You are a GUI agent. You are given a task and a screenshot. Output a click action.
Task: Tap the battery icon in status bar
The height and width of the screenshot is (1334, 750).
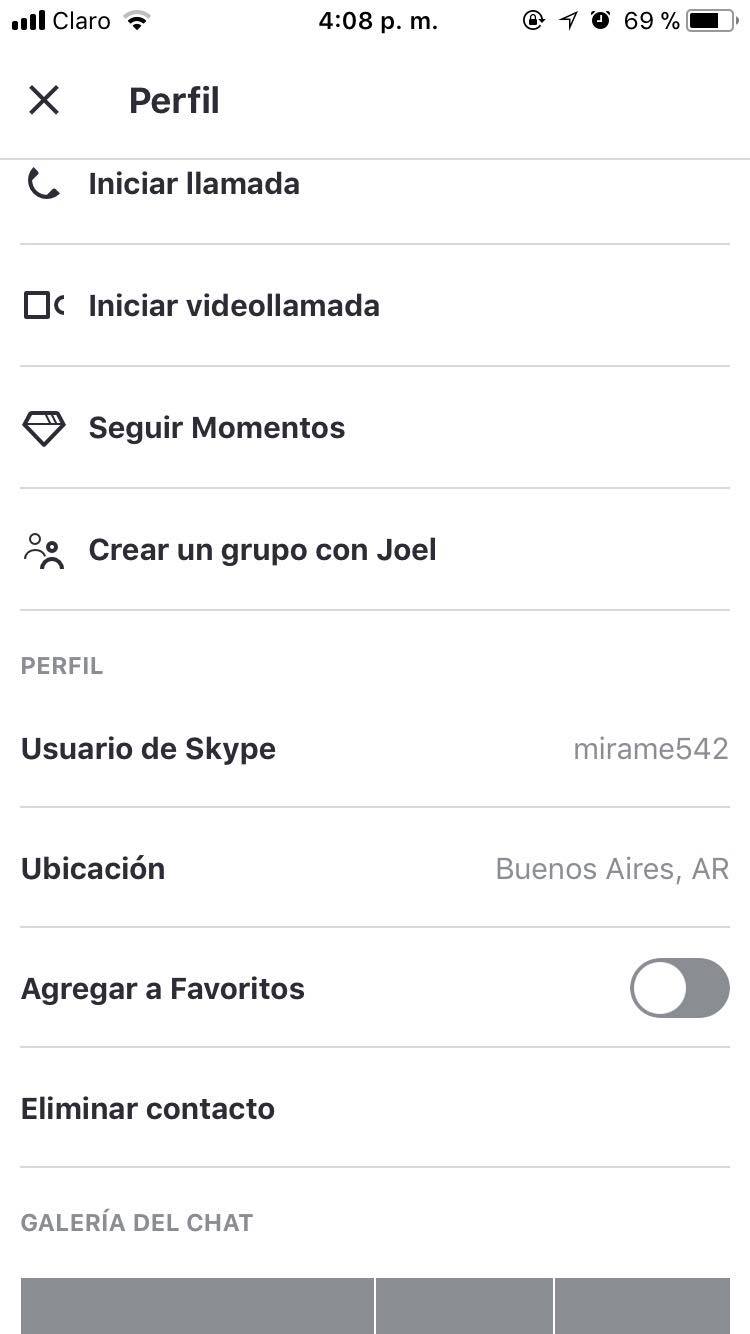[713, 21]
